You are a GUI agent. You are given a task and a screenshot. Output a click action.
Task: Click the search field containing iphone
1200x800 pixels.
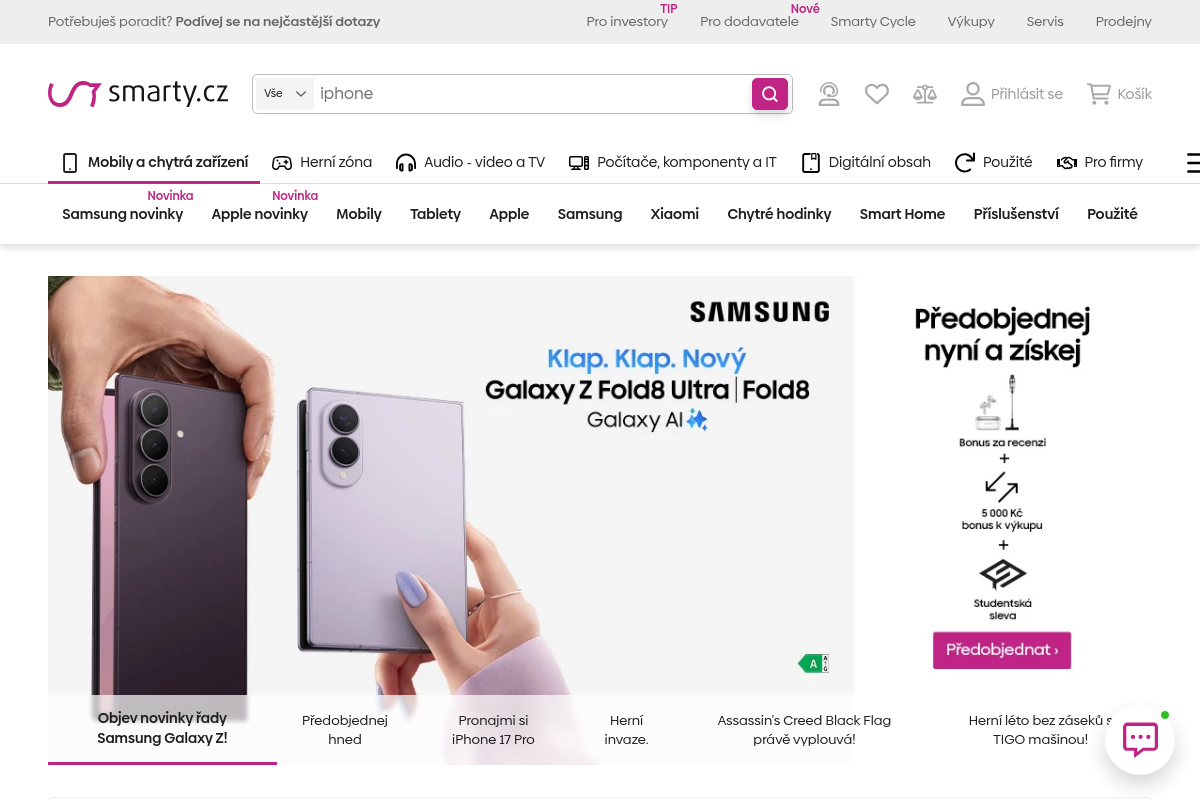(532, 94)
